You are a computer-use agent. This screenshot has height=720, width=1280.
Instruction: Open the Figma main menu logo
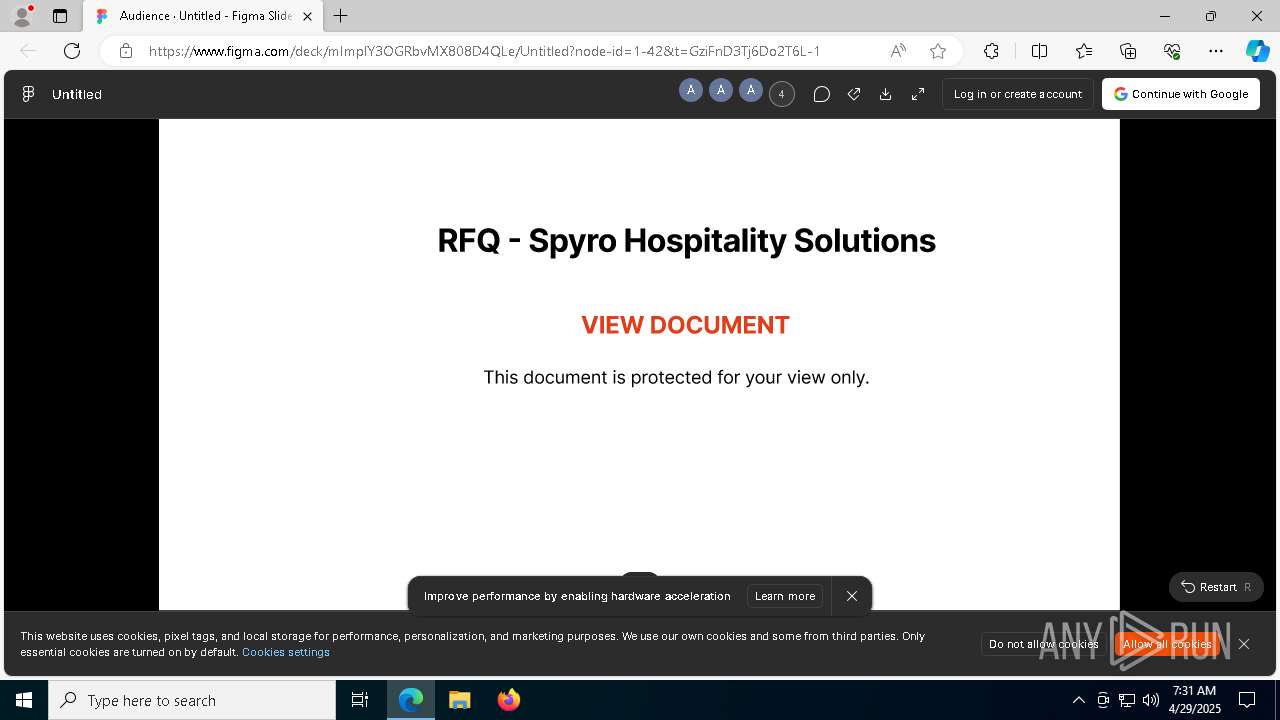tap(28, 94)
